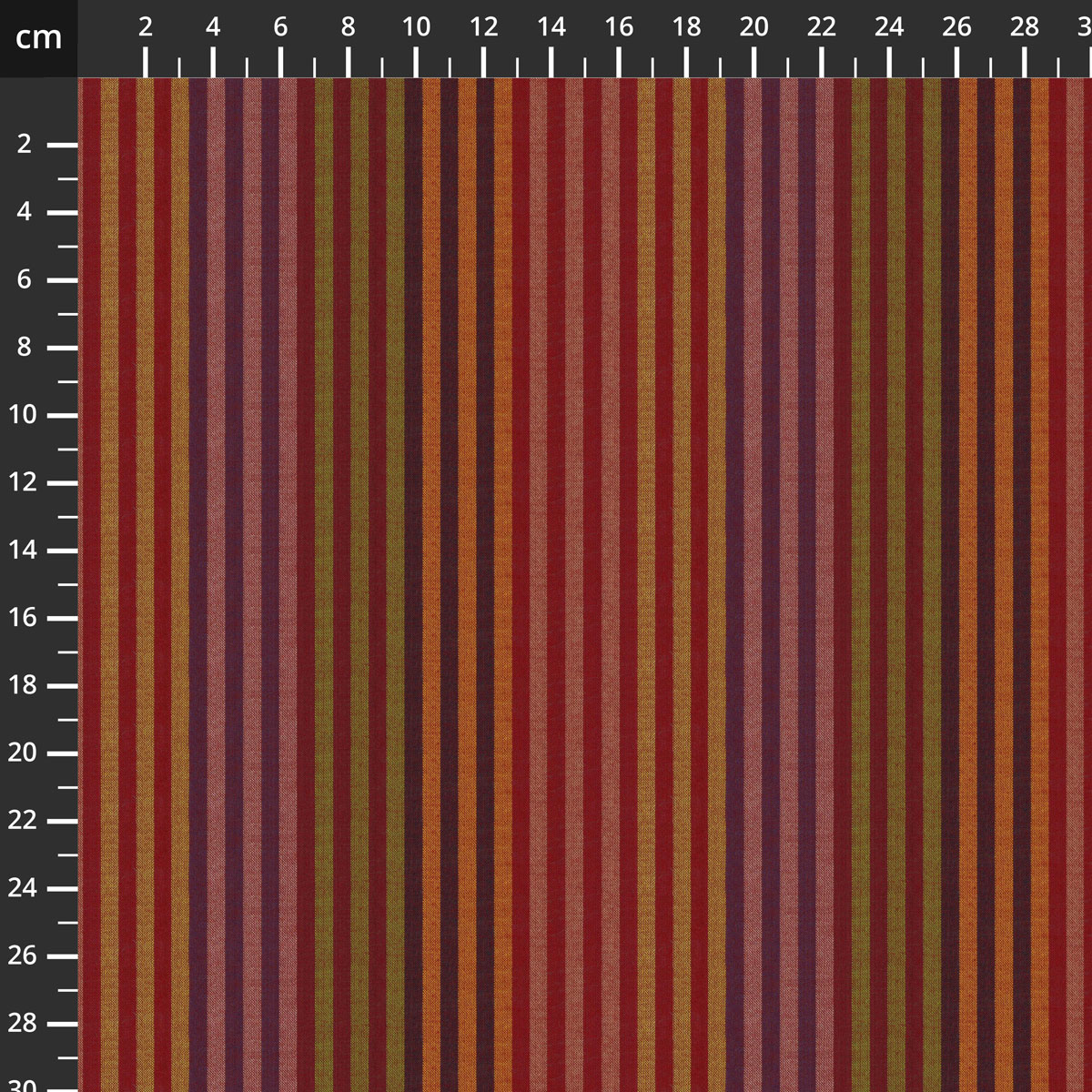The image size is (1092, 1092).
Task: Click the 26 mark on left ruler
Action: pos(25,955)
